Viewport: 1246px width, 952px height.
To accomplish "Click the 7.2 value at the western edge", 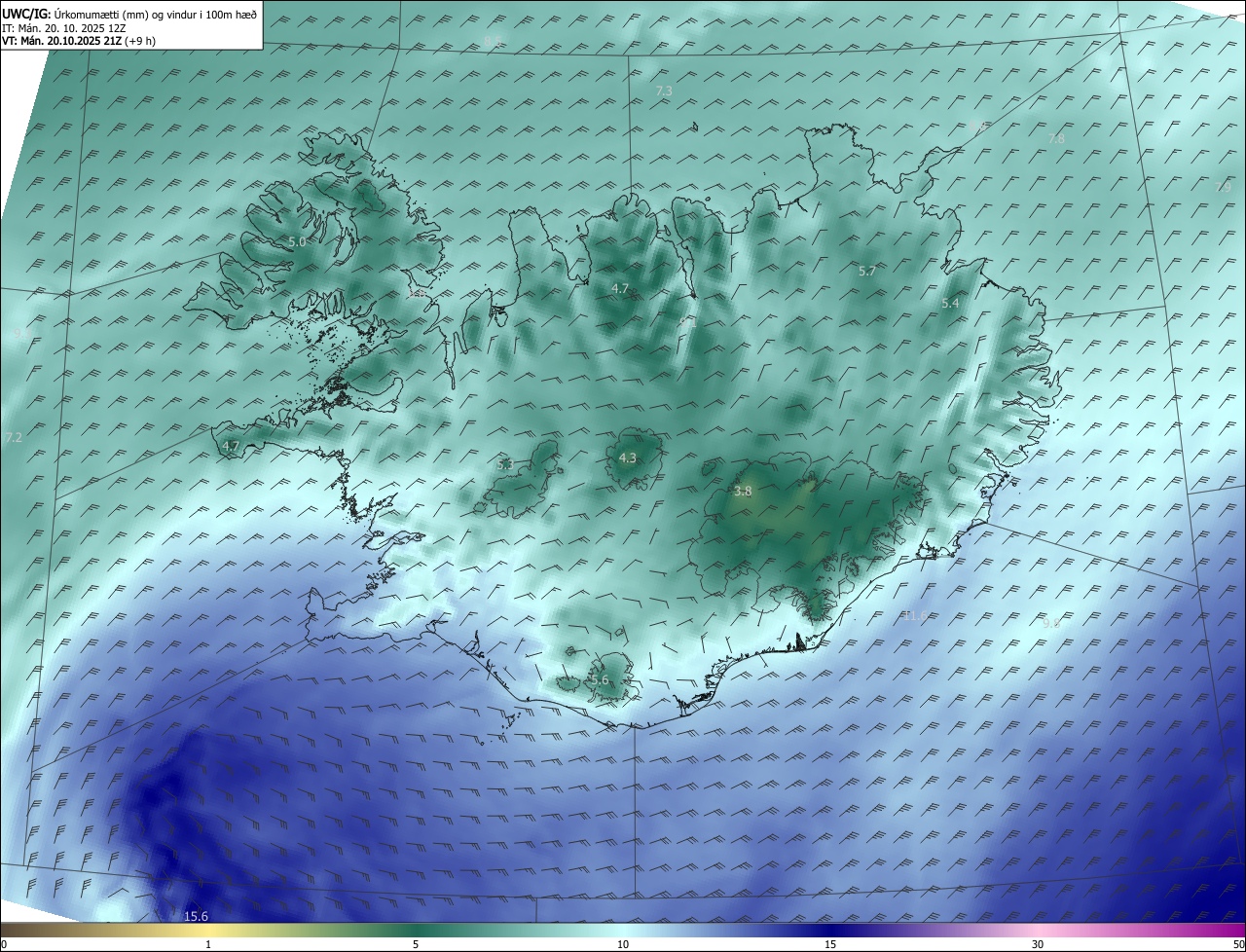I will tap(13, 438).
